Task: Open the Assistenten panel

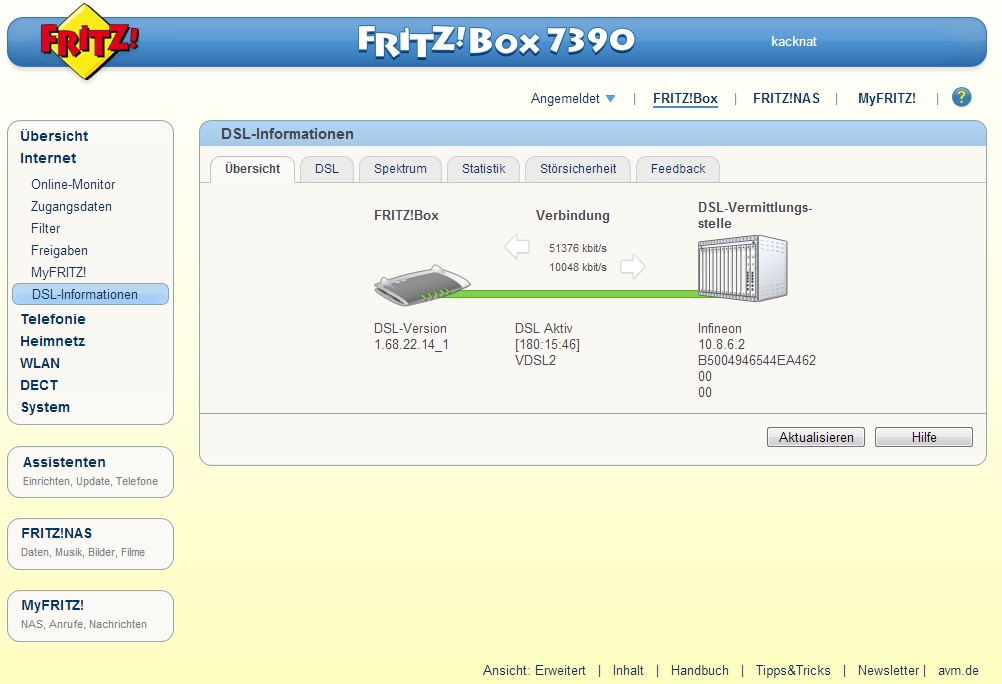Action: (x=90, y=472)
